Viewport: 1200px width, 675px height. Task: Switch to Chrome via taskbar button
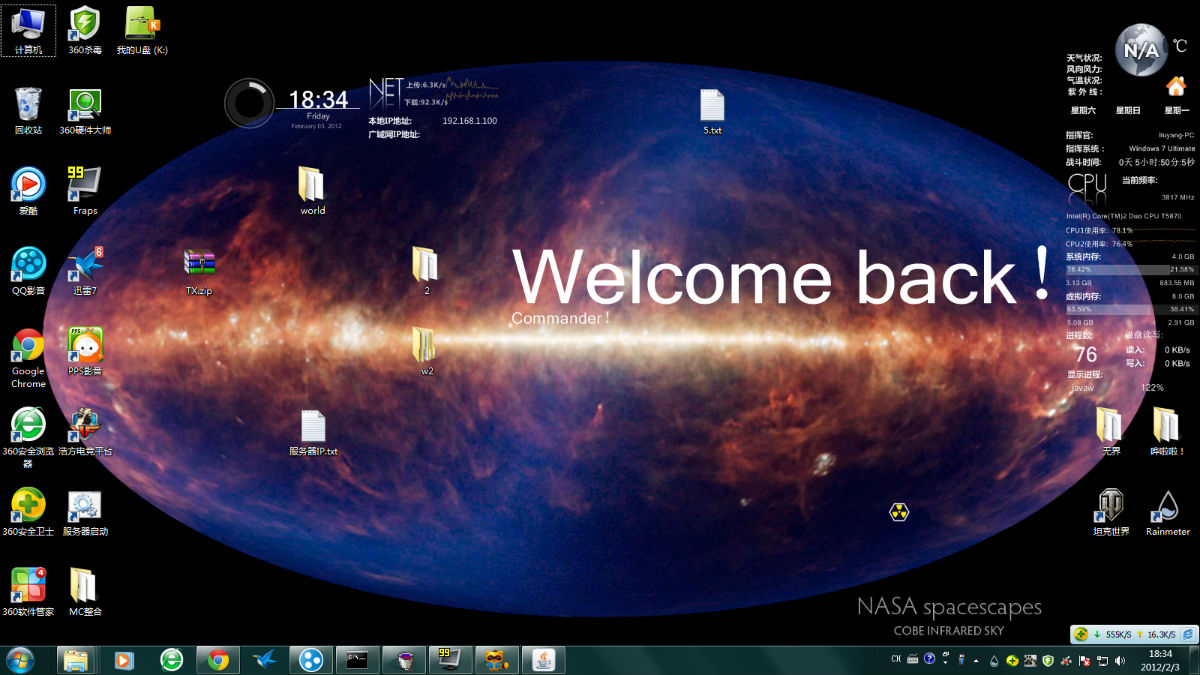click(x=218, y=660)
